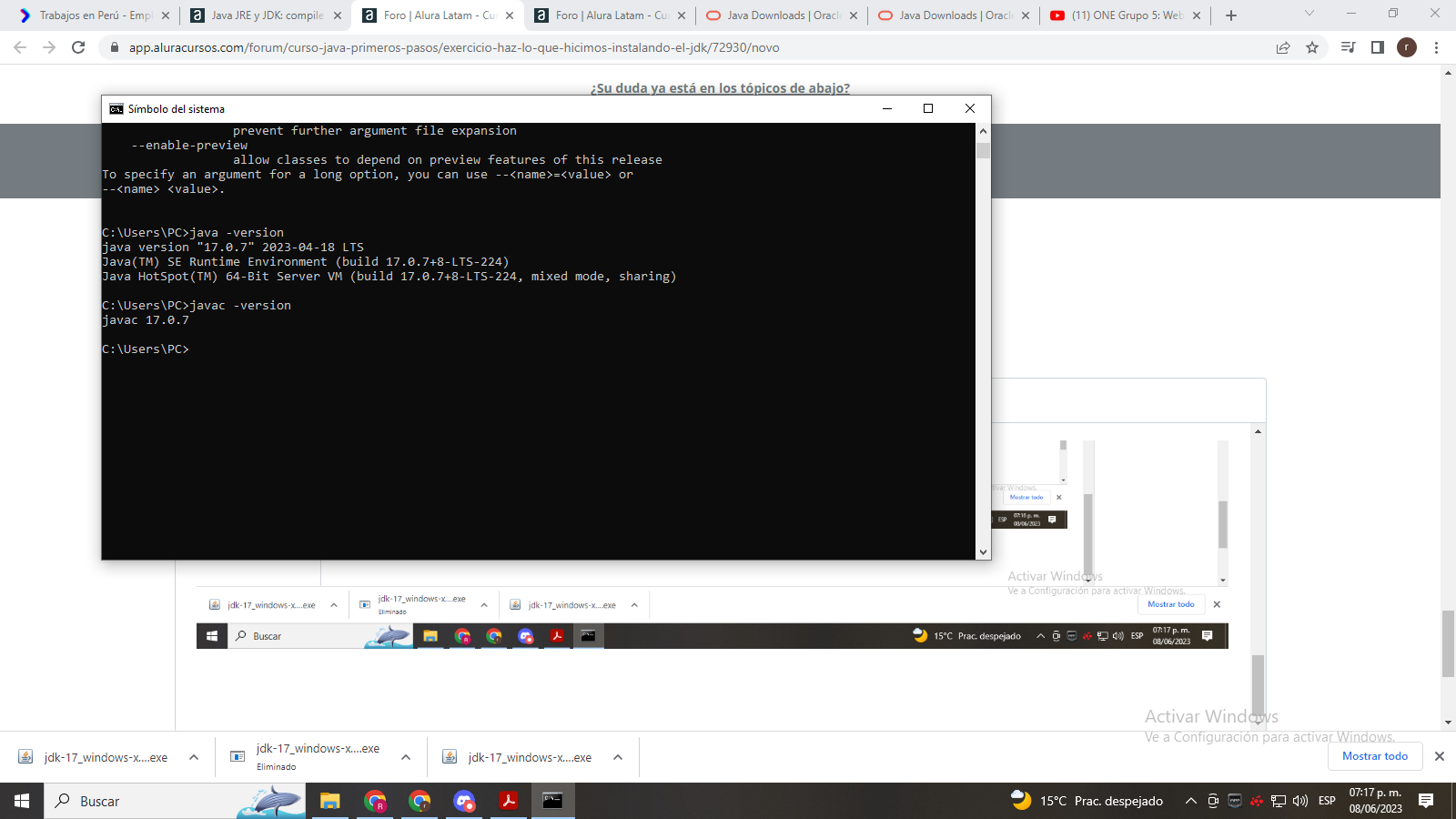Open tab search dropdown in Chrome
Screen dimensions: 1456x819
[x=1309, y=14]
